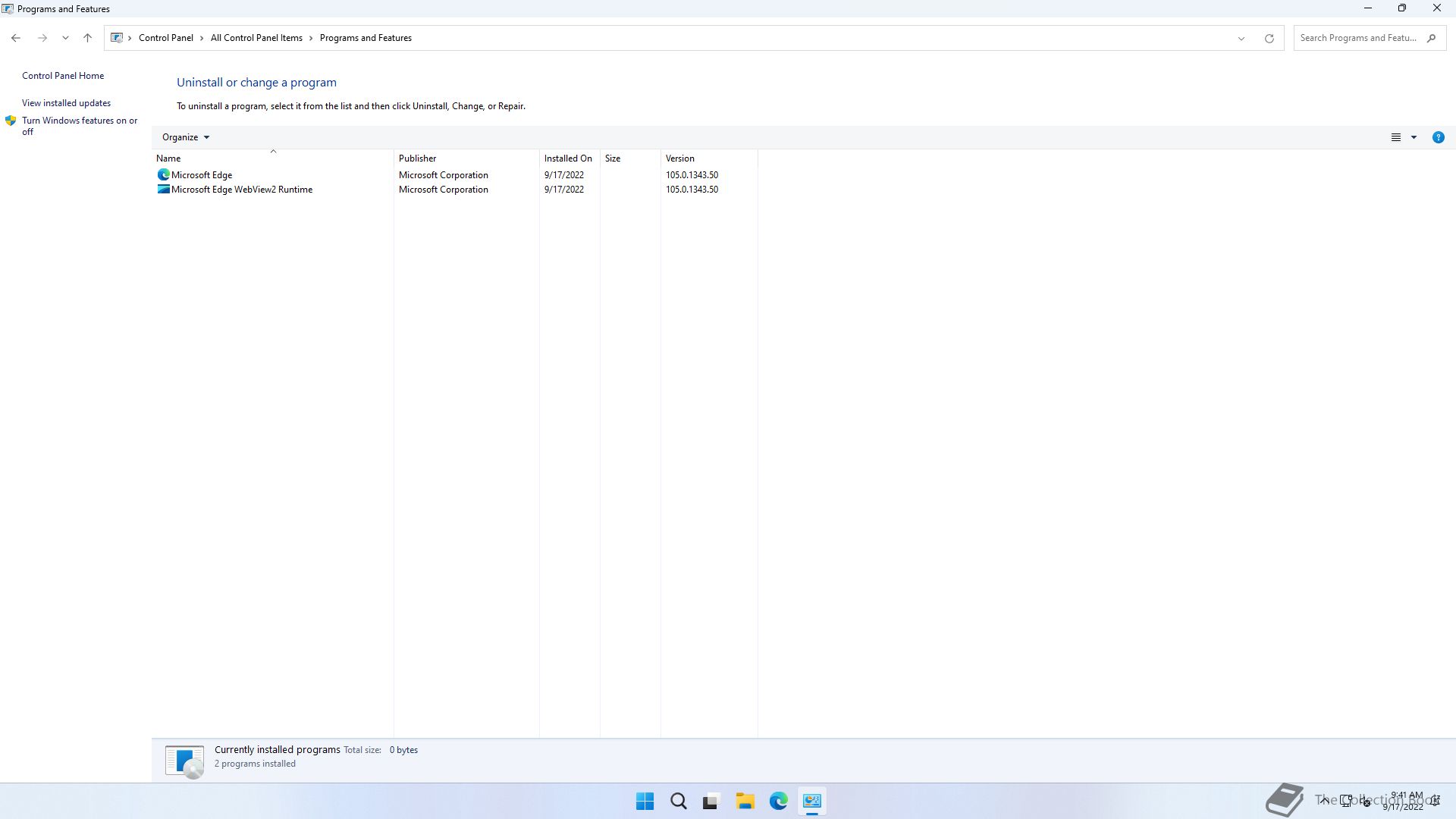Refresh the Programs and Features list
Screen dimensions: 1456x819
[x=1269, y=38]
